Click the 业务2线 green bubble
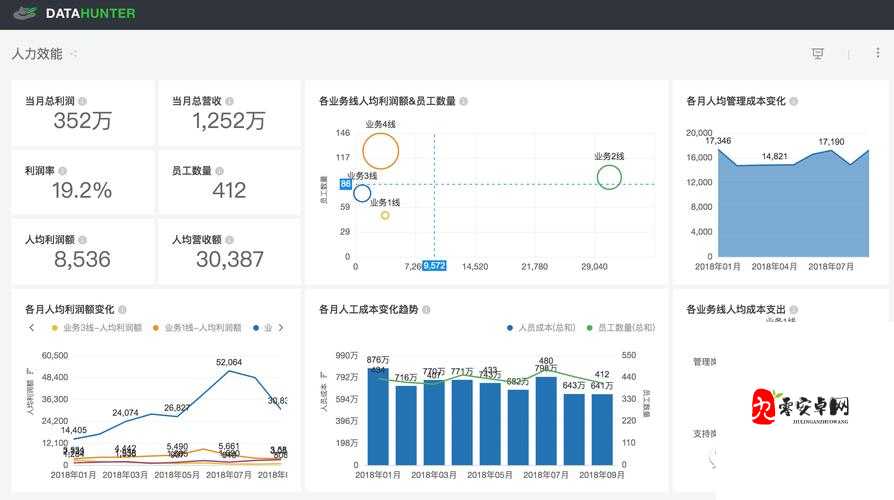This screenshot has width=894, height=500. [x=609, y=177]
